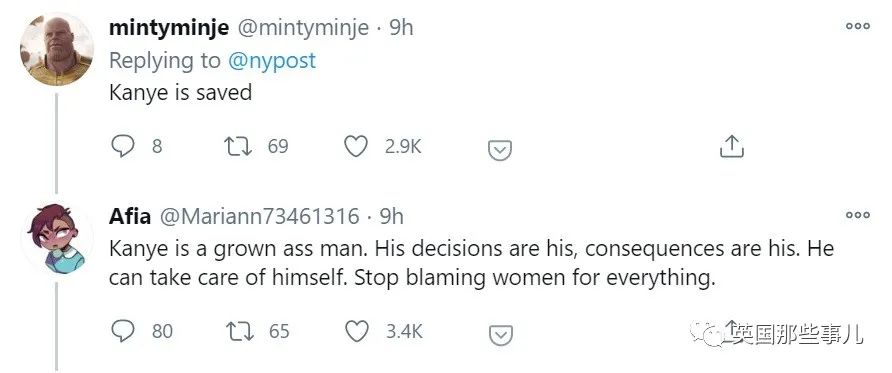This screenshot has width=892, height=373.
Task: Open Afia's cartoon avatar profile picture
Action: (56, 239)
